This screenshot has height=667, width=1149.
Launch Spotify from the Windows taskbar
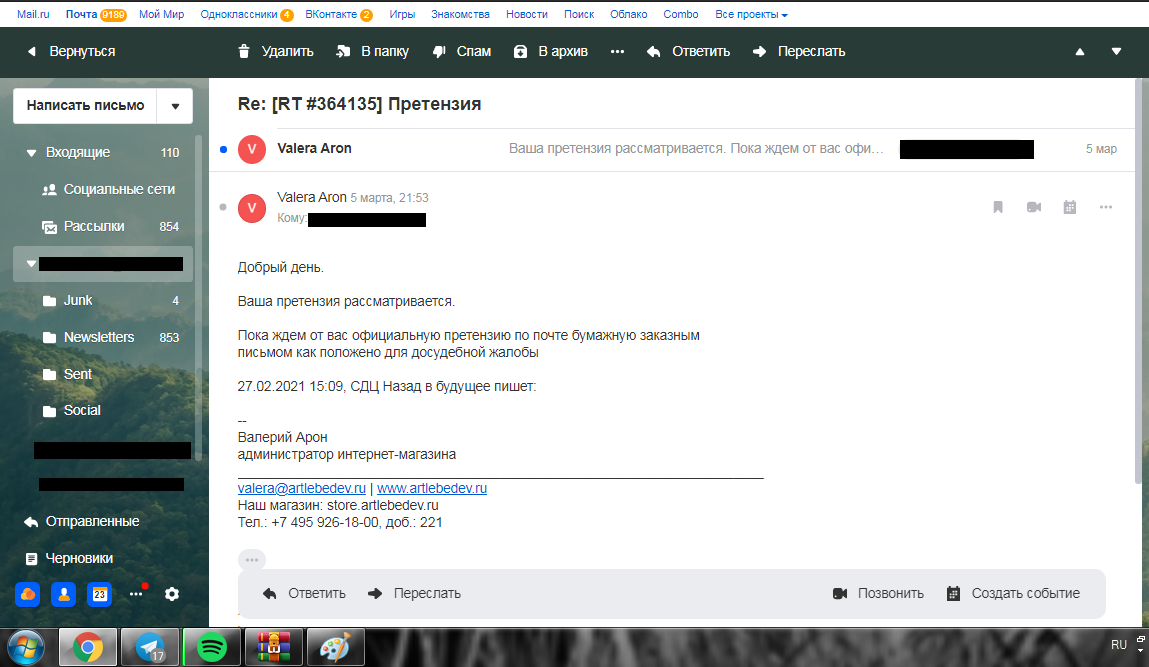click(x=211, y=648)
